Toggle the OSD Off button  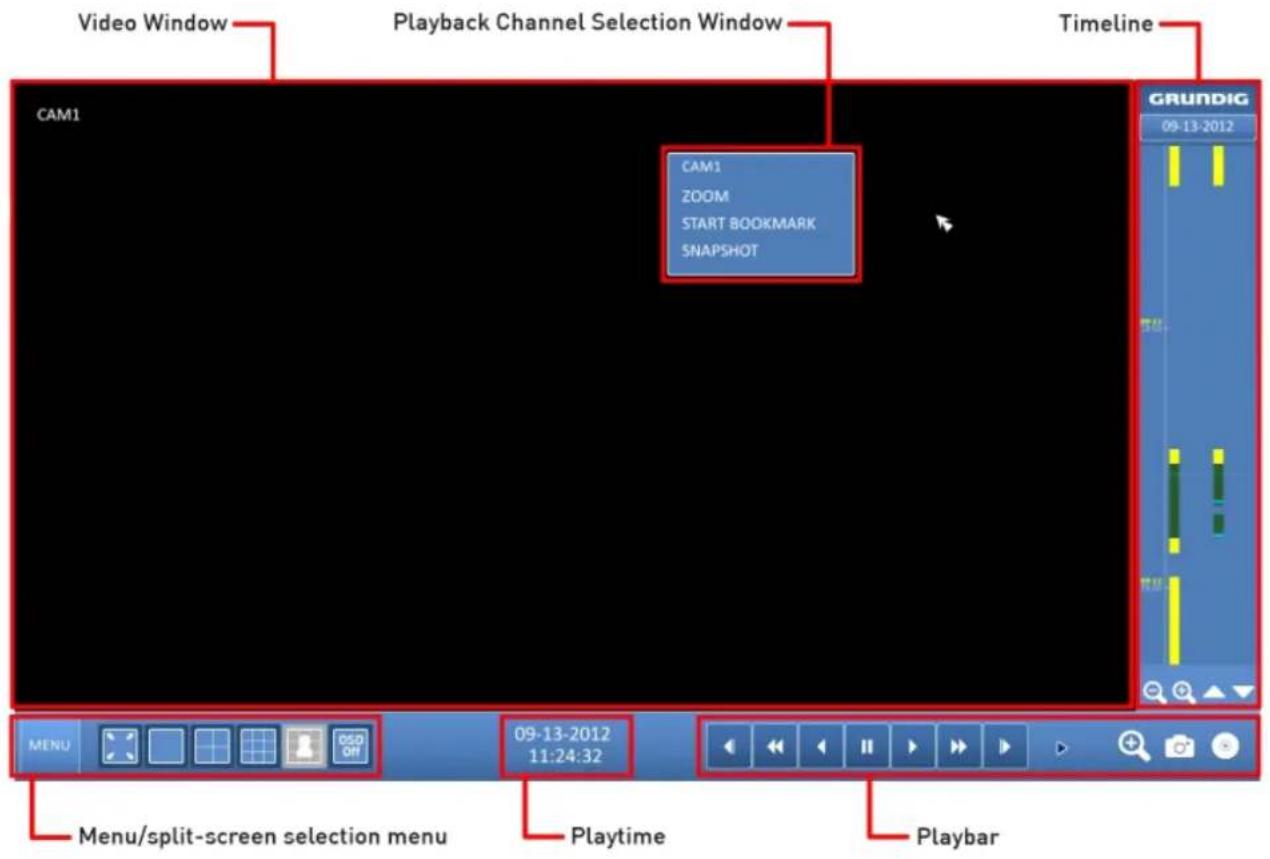pyautogui.click(x=350, y=747)
